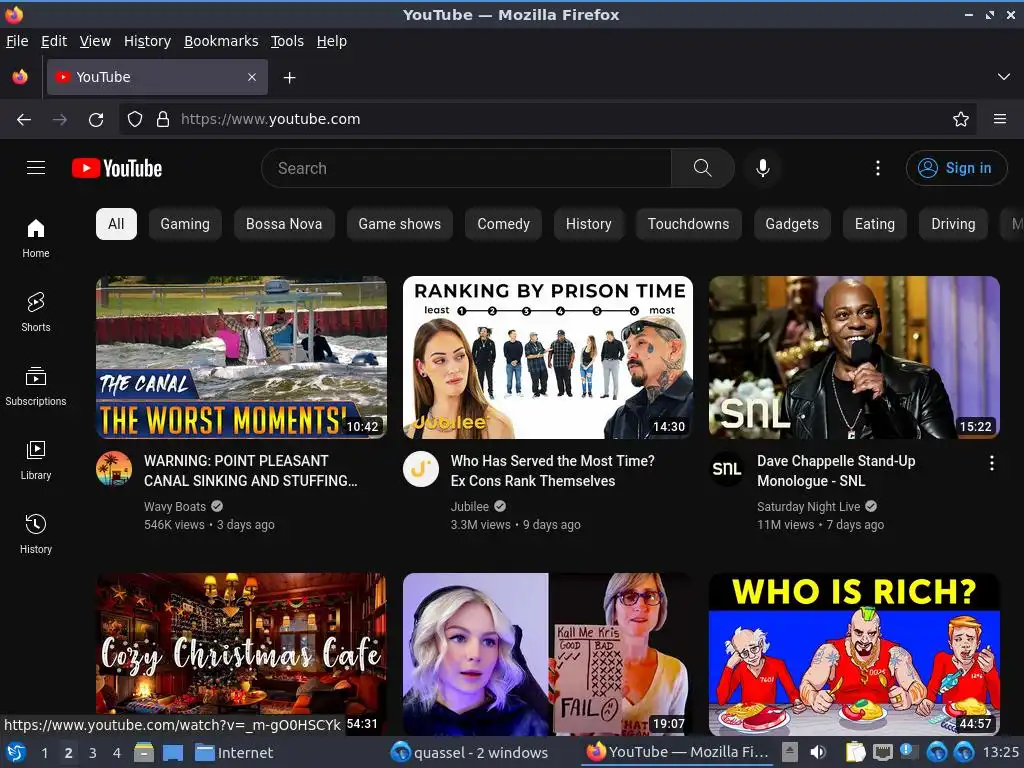Image resolution: width=1024 pixels, height=768 pixels.
Task: Open the YouTube hamburger guide menu
Action: pyautogui.click(x=36, y=168)
